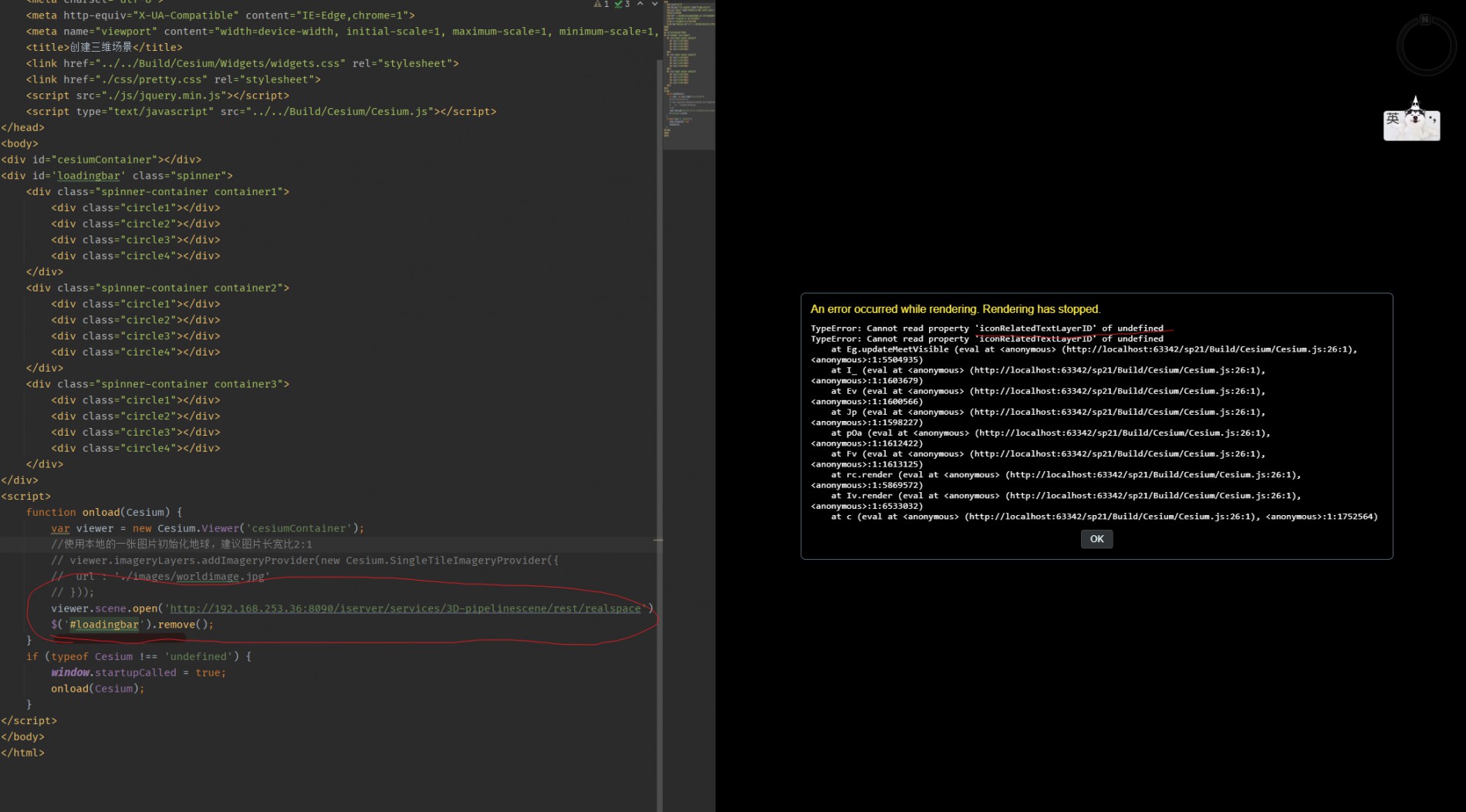Viewport: 1466px width, 812px height.
Task: Click the Chinese comment line about 2:1 image
Action: (182, 544)
